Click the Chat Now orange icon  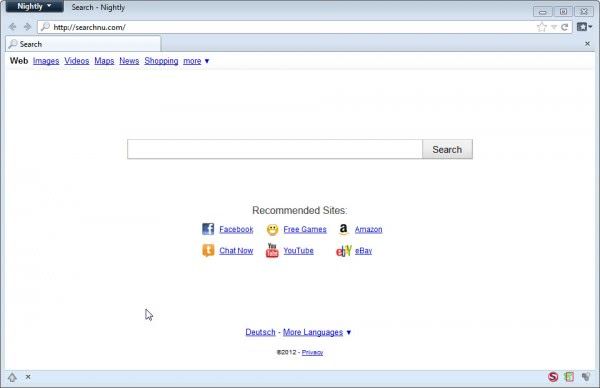point(208,251)
